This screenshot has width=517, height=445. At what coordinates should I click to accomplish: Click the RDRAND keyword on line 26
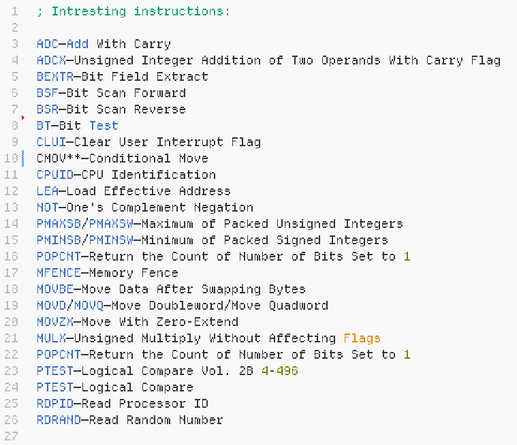59,420
